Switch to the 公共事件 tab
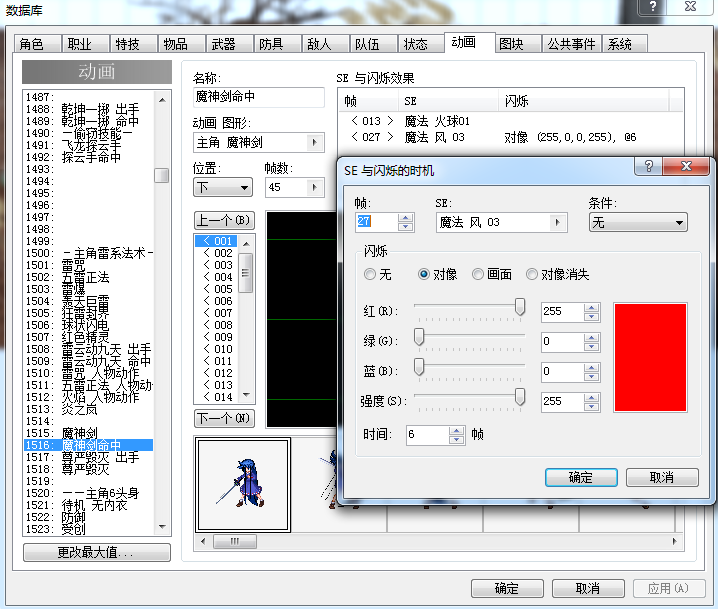The height and width of the screenshot is (609, 718). 571,44
